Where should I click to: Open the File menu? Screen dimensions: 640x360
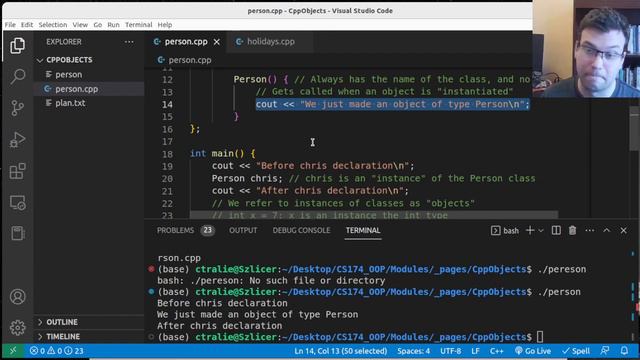coord(10,25)
